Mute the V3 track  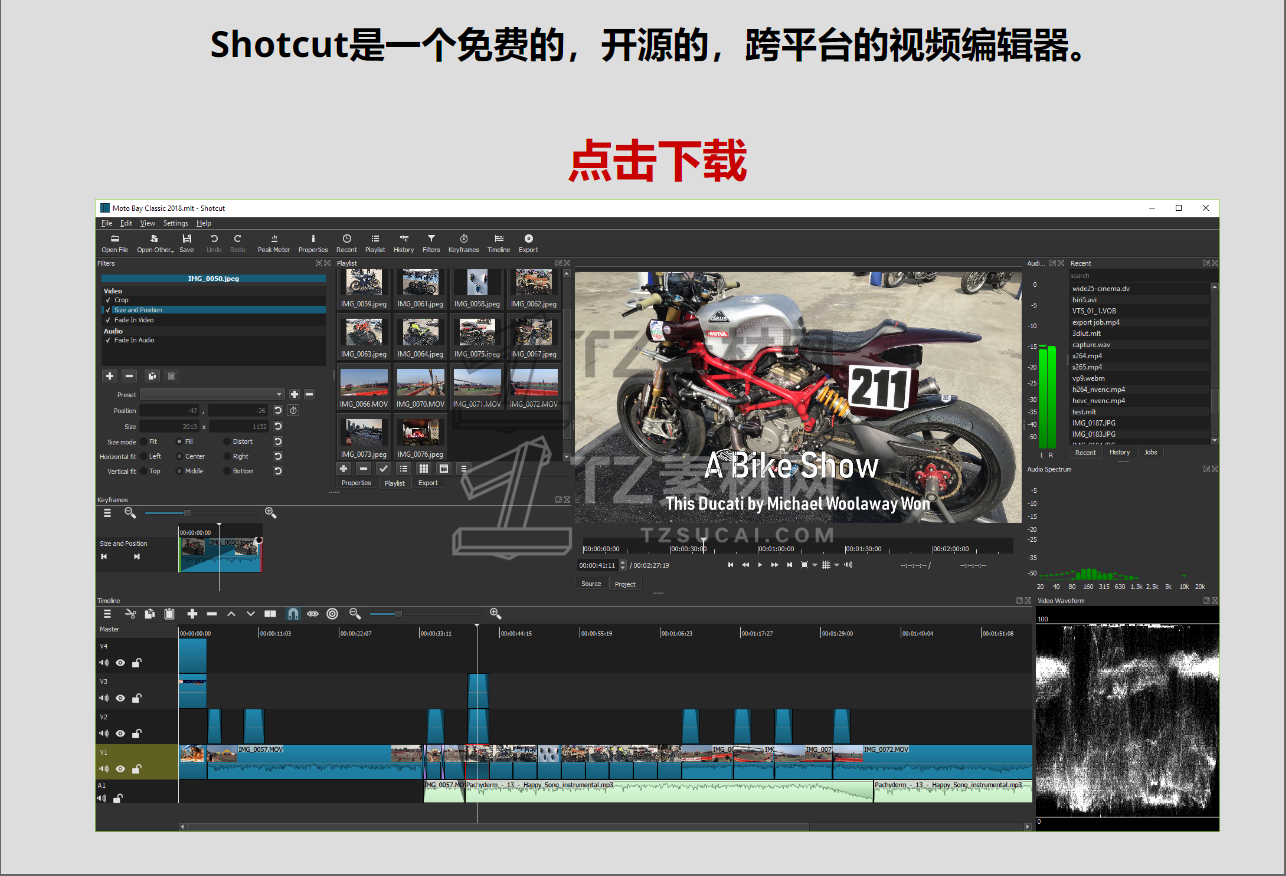(x=103, y=698)
